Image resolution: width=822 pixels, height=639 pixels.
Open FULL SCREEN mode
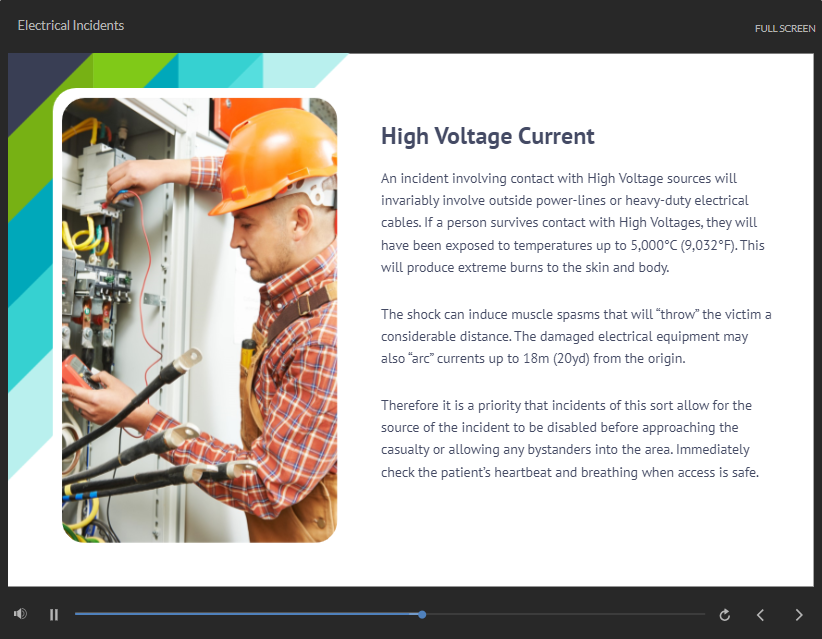(x=786, y=28)
